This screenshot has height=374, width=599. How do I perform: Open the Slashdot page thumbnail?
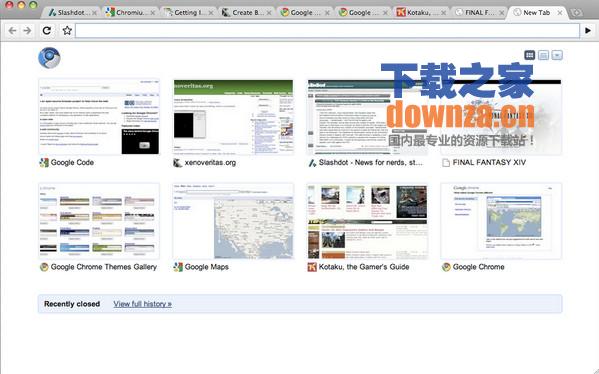pyautogui.click(x=367, y=117)
